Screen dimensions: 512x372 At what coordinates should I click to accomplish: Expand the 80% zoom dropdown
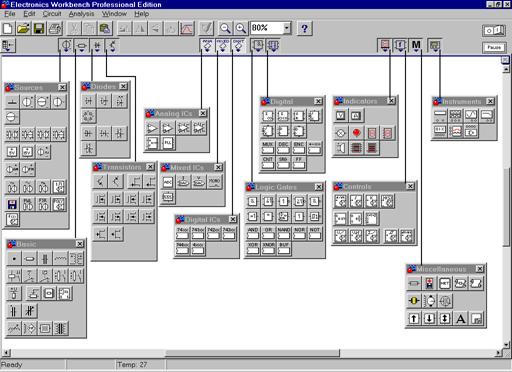point(287,28)
